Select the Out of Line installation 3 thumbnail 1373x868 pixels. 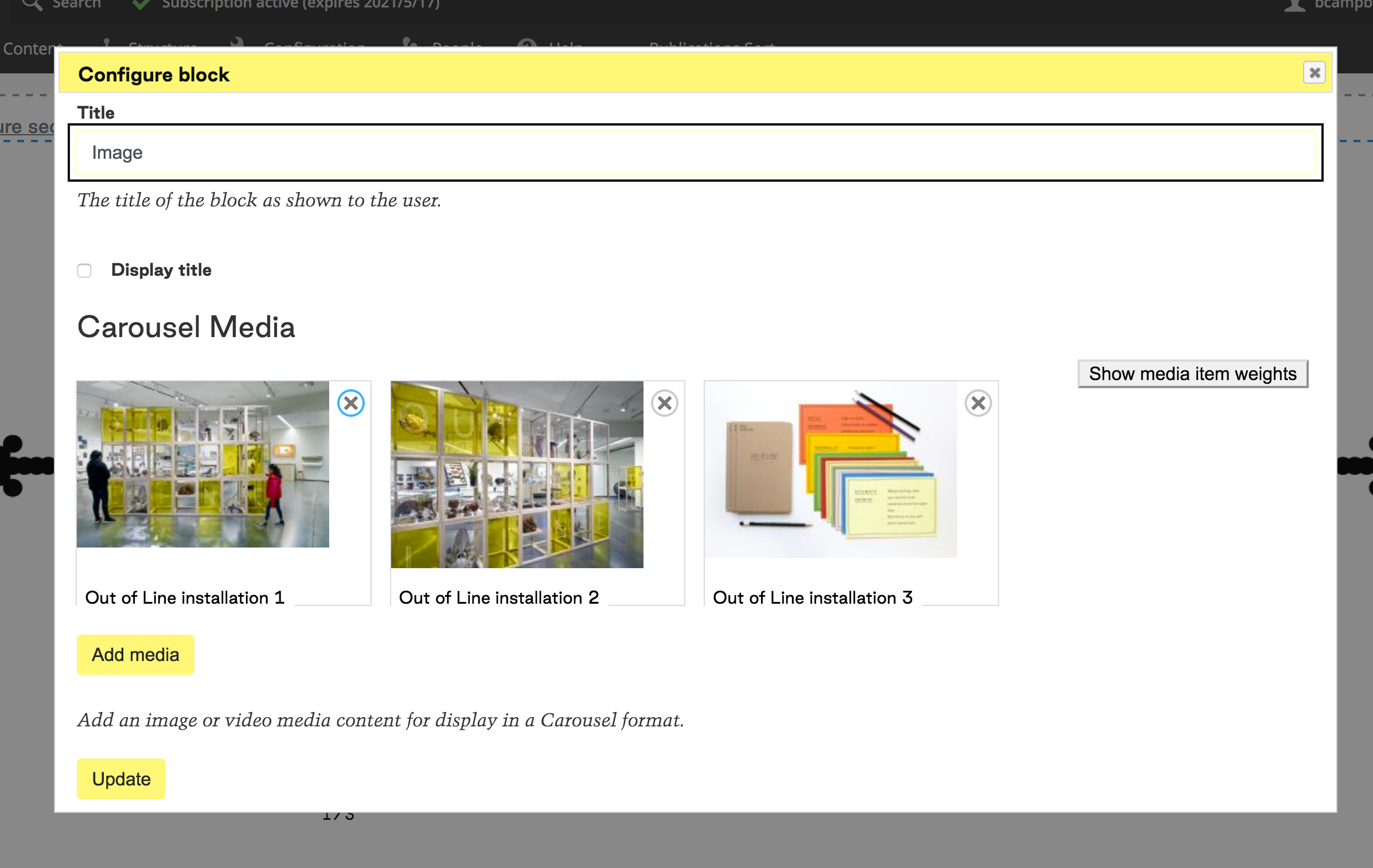click(x=830, y=470)
